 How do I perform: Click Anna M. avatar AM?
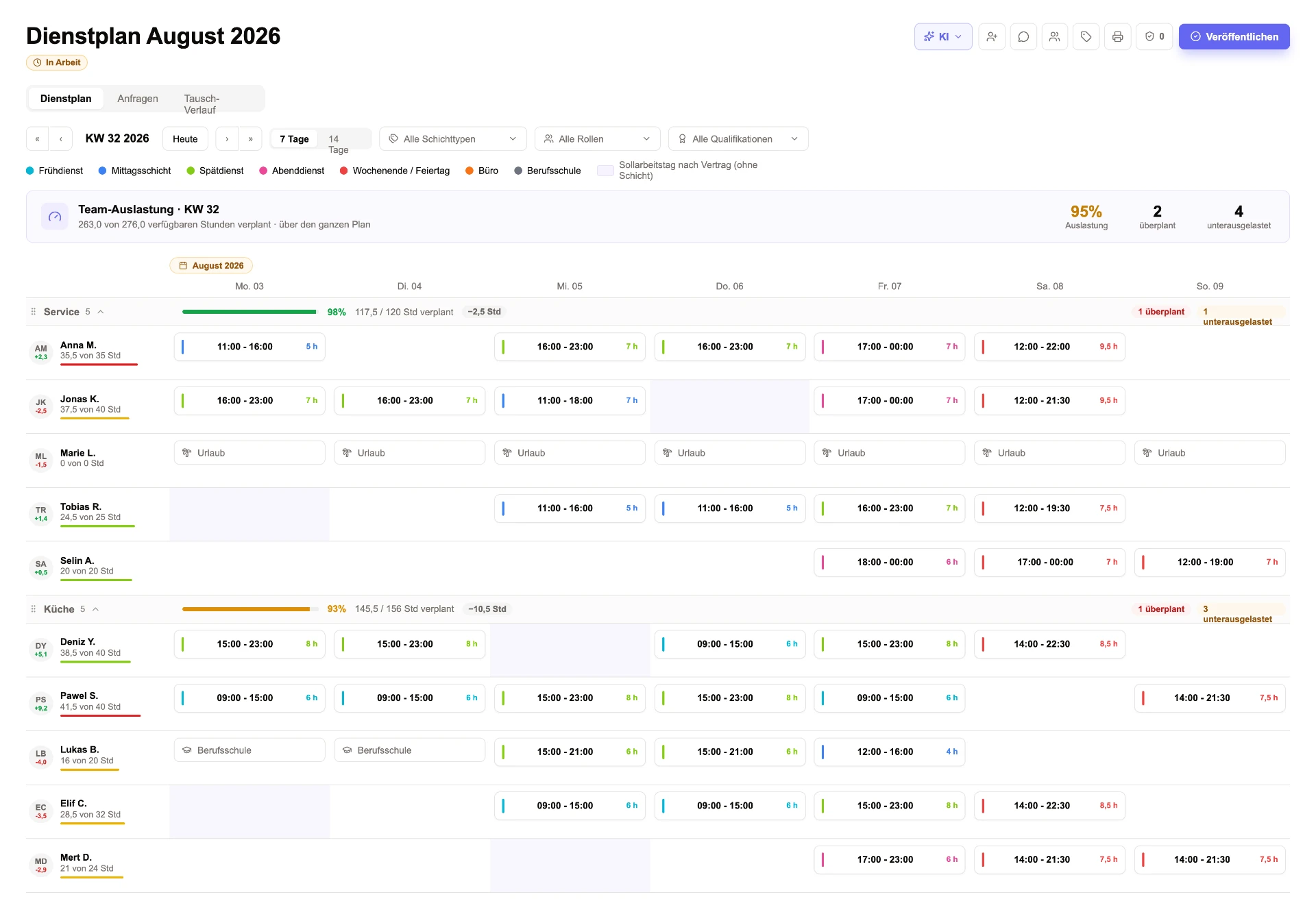[41, 352]
